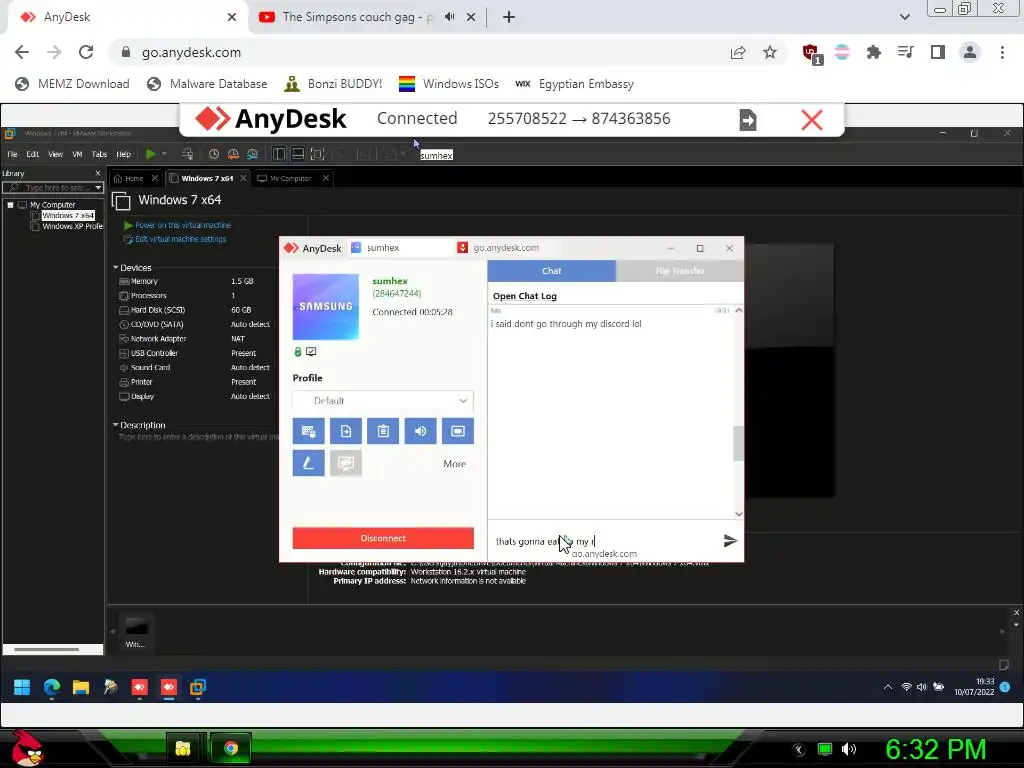Collapse the Description section

click(116, 425)
